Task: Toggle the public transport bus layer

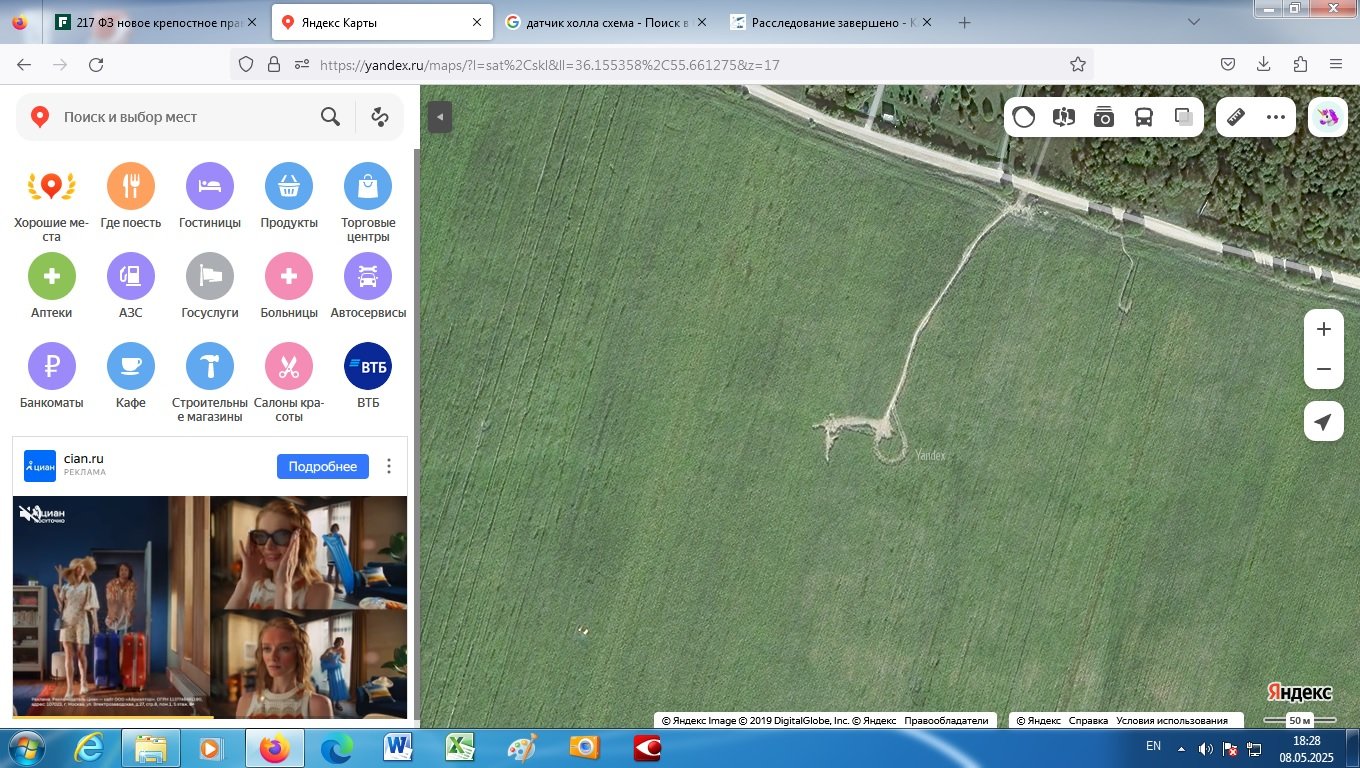Action: point(1144,117)
